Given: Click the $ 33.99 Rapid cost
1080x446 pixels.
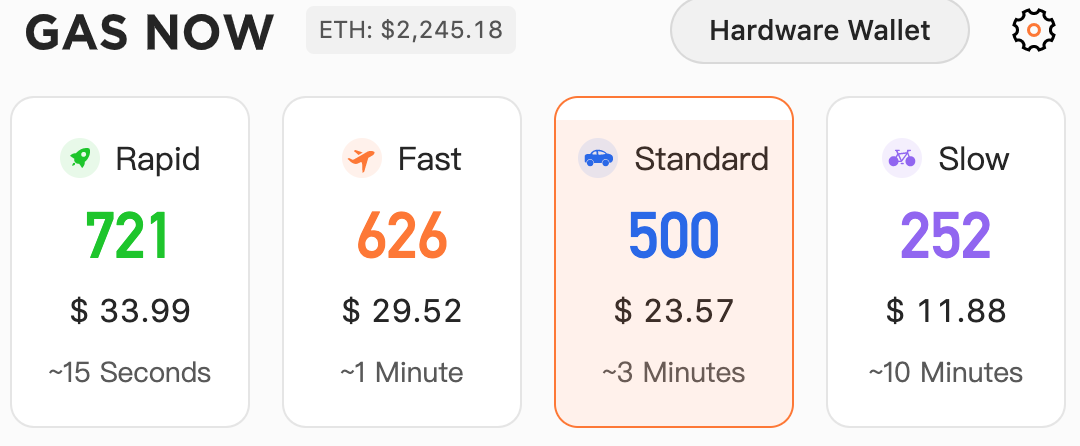Looking at the screenshot, I should pyautogui.click(x=130, y=311).
